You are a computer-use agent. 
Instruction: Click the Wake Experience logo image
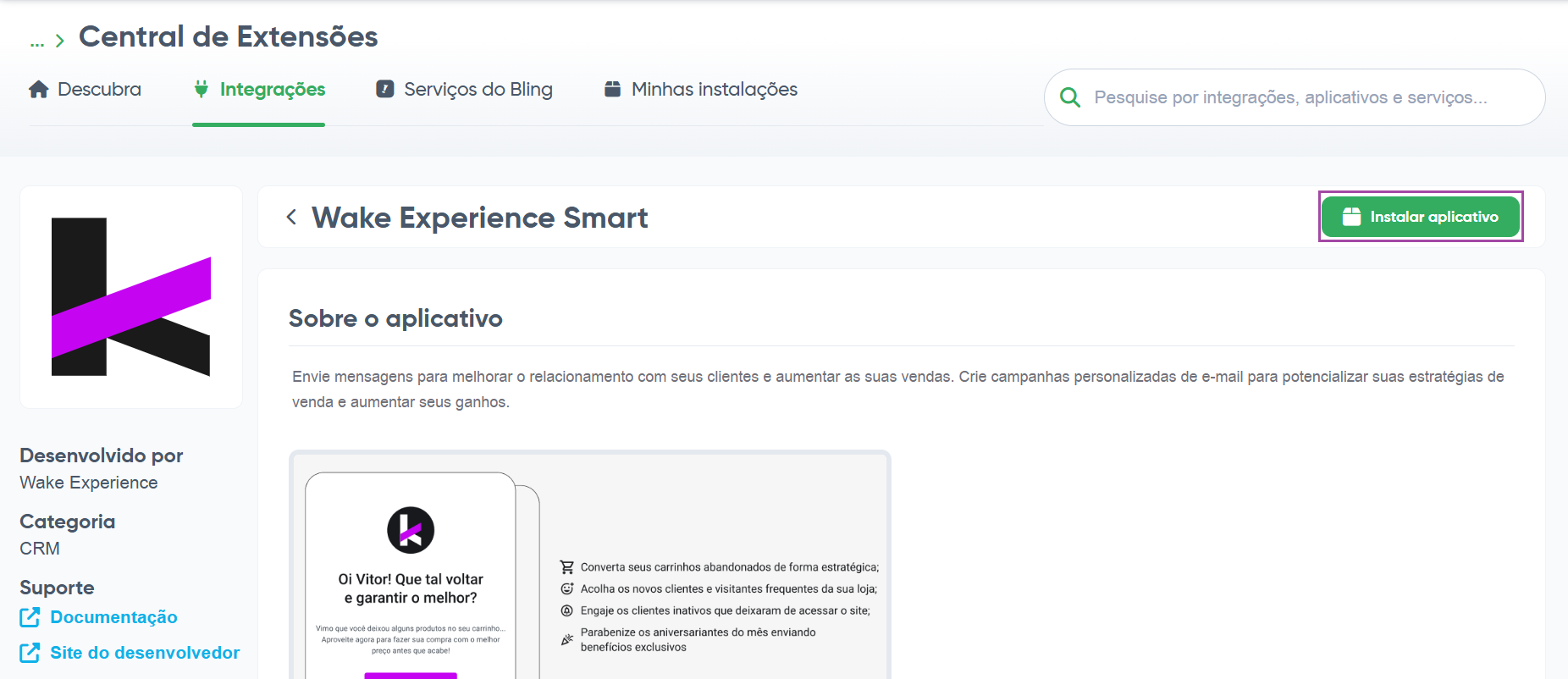[x=131, y=297]
